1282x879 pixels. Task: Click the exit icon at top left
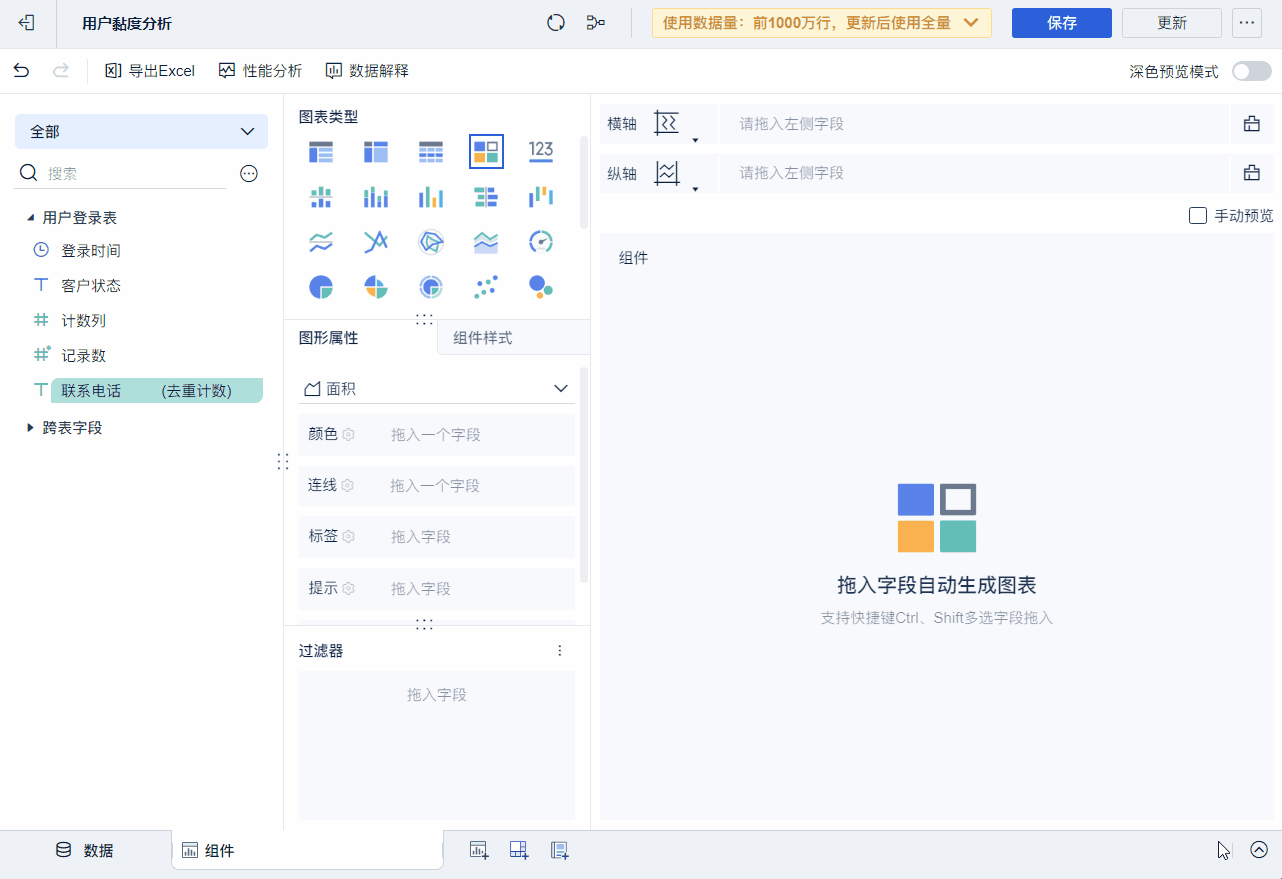[x=27, y=23]
